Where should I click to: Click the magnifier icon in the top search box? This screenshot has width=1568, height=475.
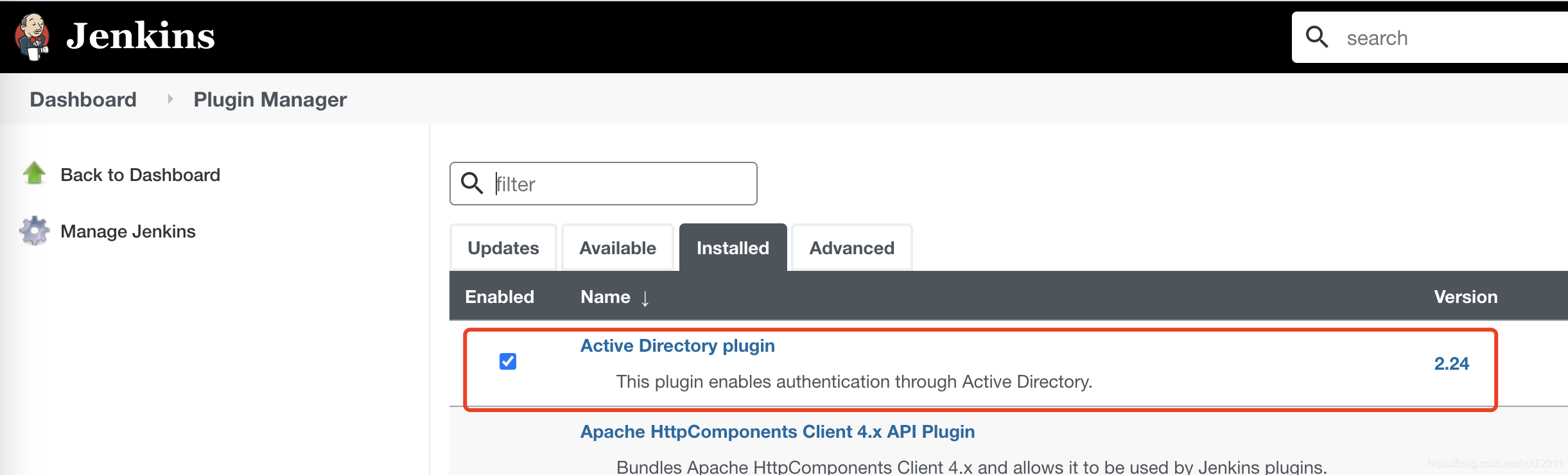pos(1317,37)
